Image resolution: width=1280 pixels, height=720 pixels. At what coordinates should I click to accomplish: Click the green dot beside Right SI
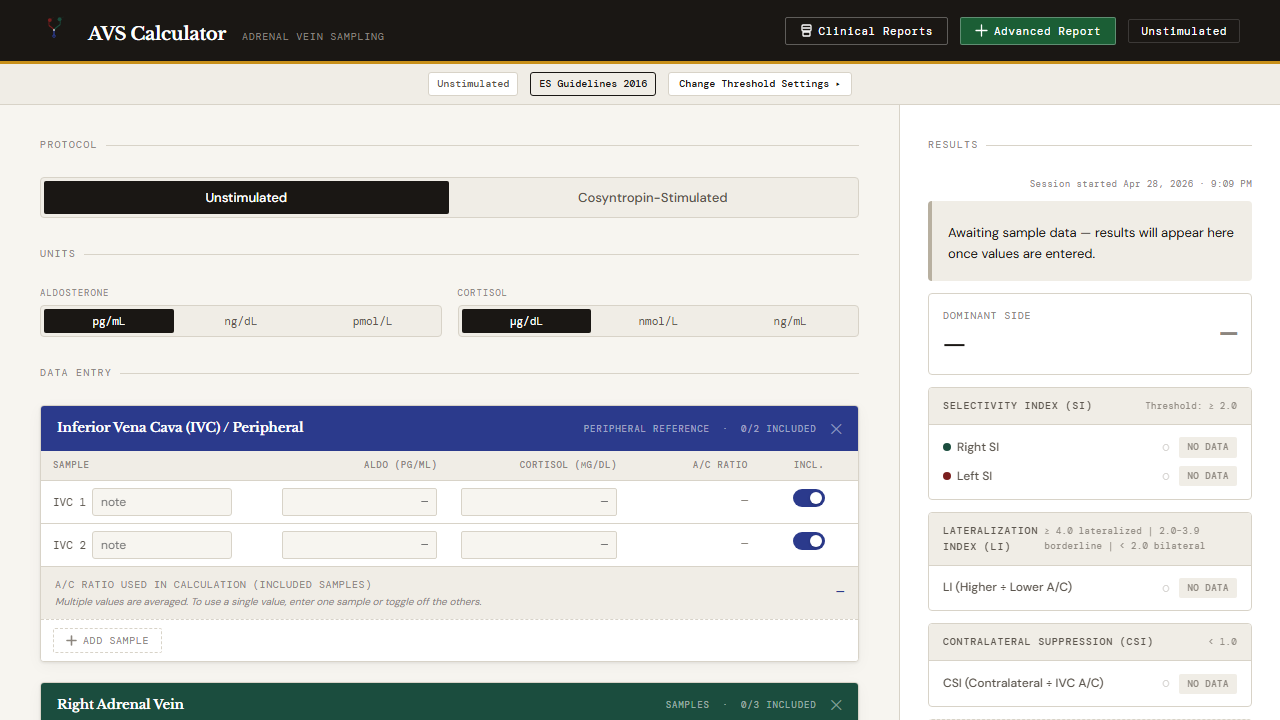(x=948, y=447)
